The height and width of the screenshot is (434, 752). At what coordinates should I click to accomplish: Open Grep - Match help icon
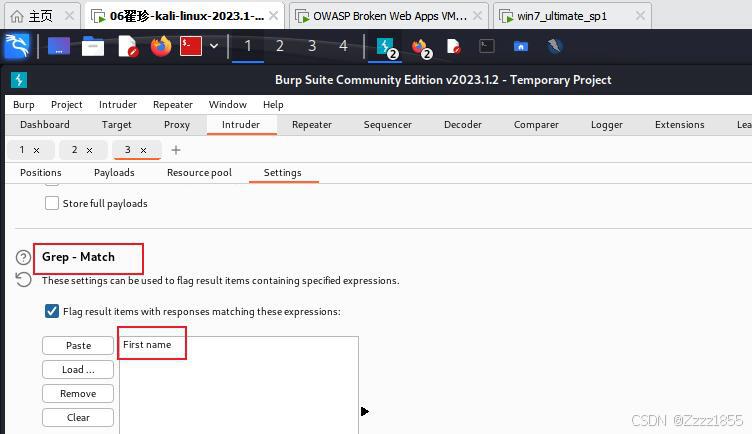tap(23, 258)
